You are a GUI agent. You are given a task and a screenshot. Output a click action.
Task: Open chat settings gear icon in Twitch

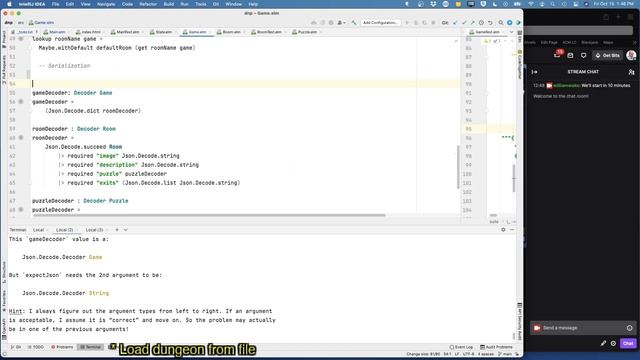[x=613, y=343]
